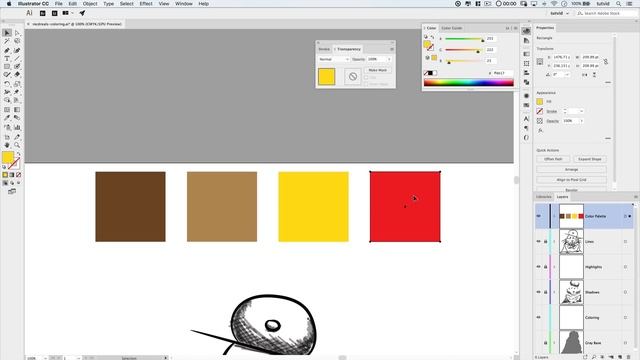The width and height of the screenshot is (640, 360).
Task: Click the toolbox Fill color box
Action: pyautogui.click(x=8, y=157)
